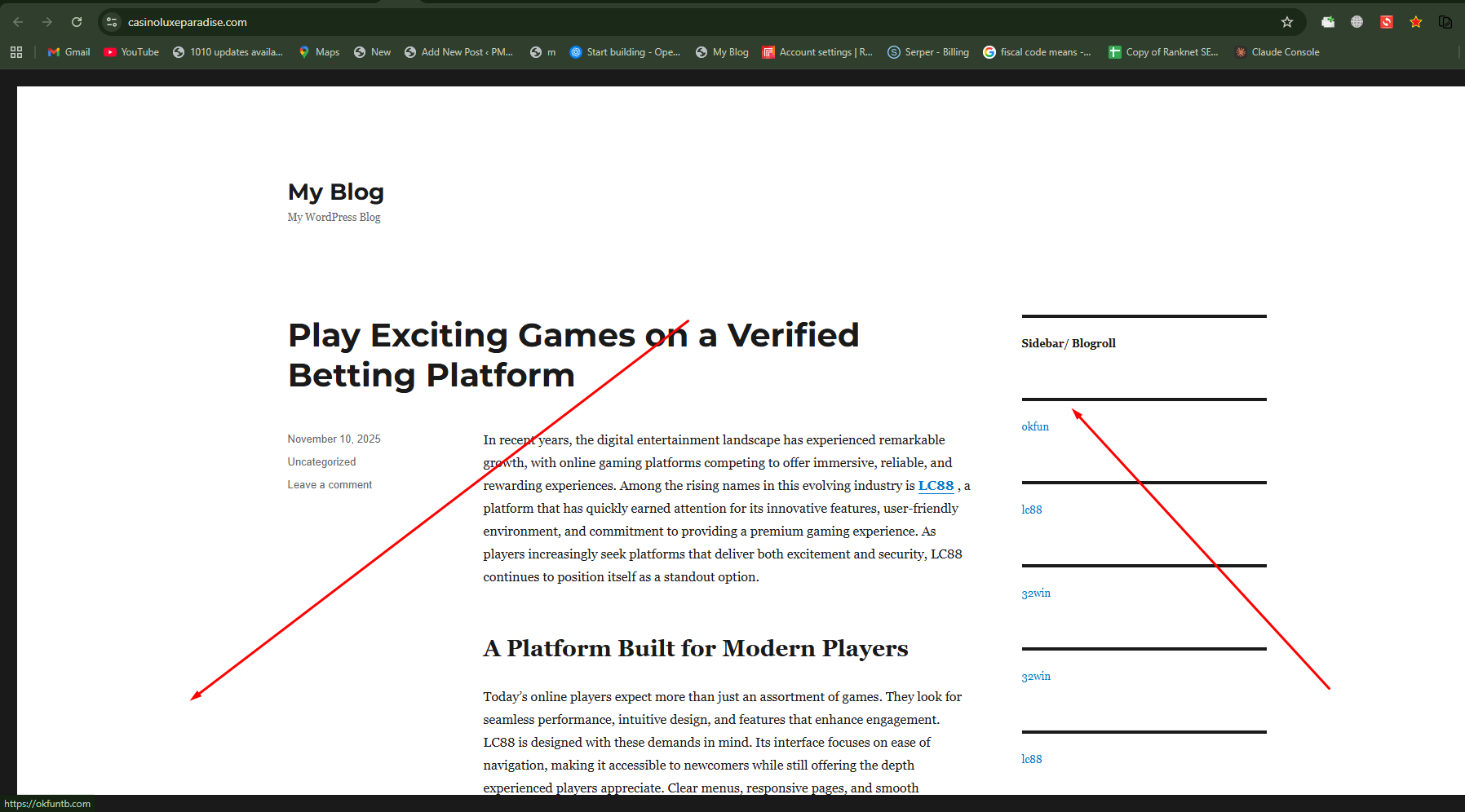Viewport: 1465px width, 812px height.
Task: Open the 'fiscal code means' bookmark
Action: click(1037, 52)
